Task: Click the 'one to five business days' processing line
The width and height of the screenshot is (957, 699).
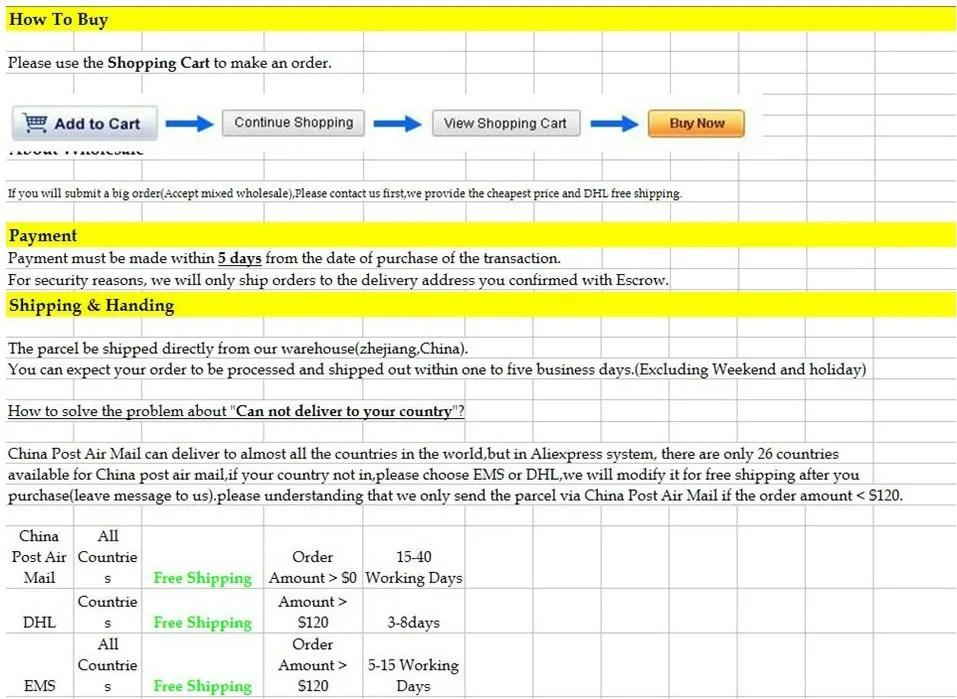Action: point(437,369)
